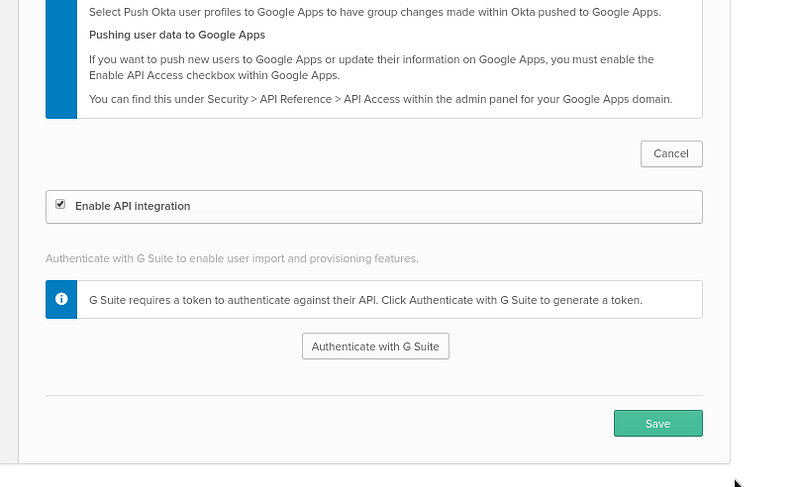Click the white area below the settings panel

point(365,476)
